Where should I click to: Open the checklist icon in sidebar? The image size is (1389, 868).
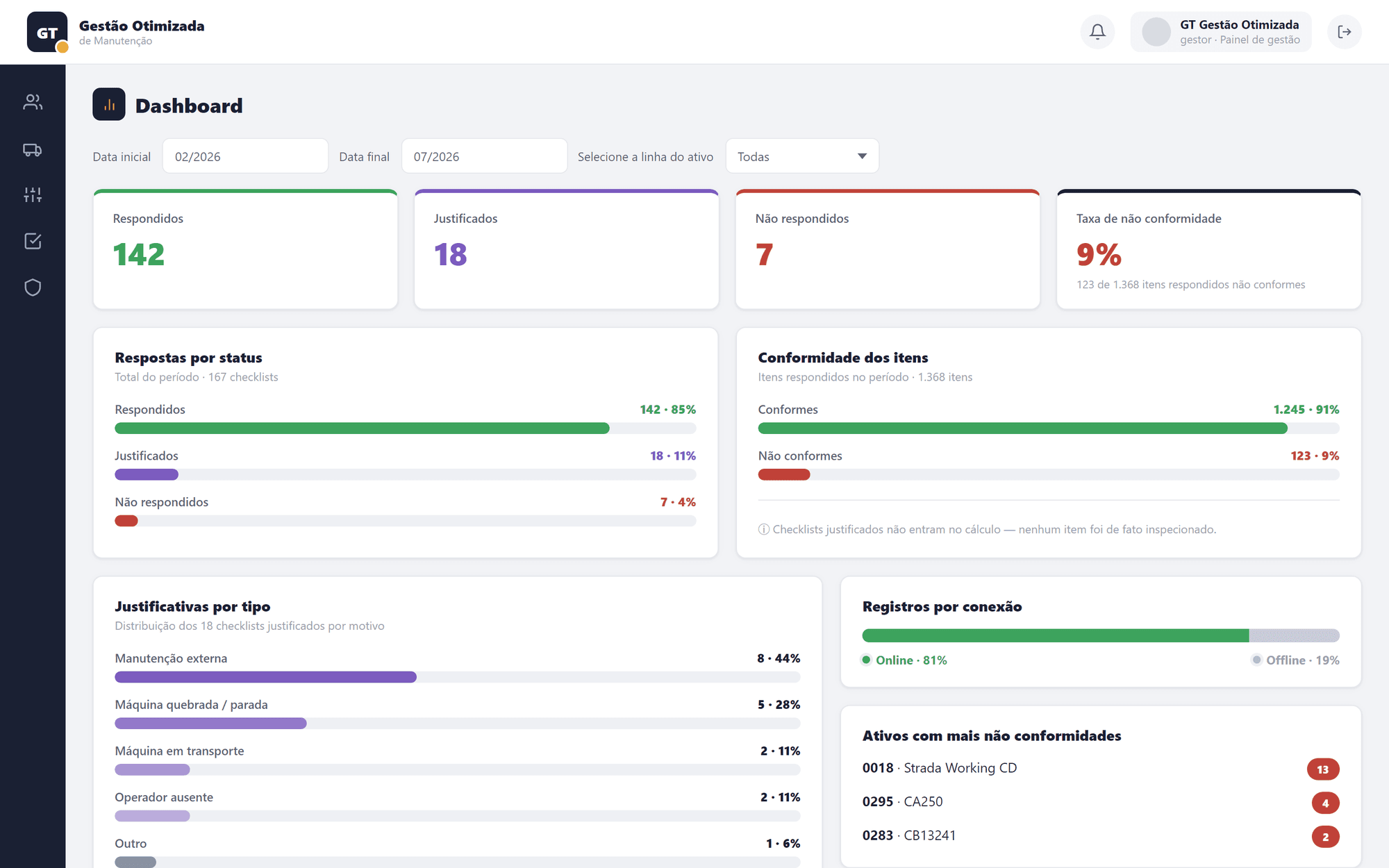pyautogui.click(x=33, y=241)
